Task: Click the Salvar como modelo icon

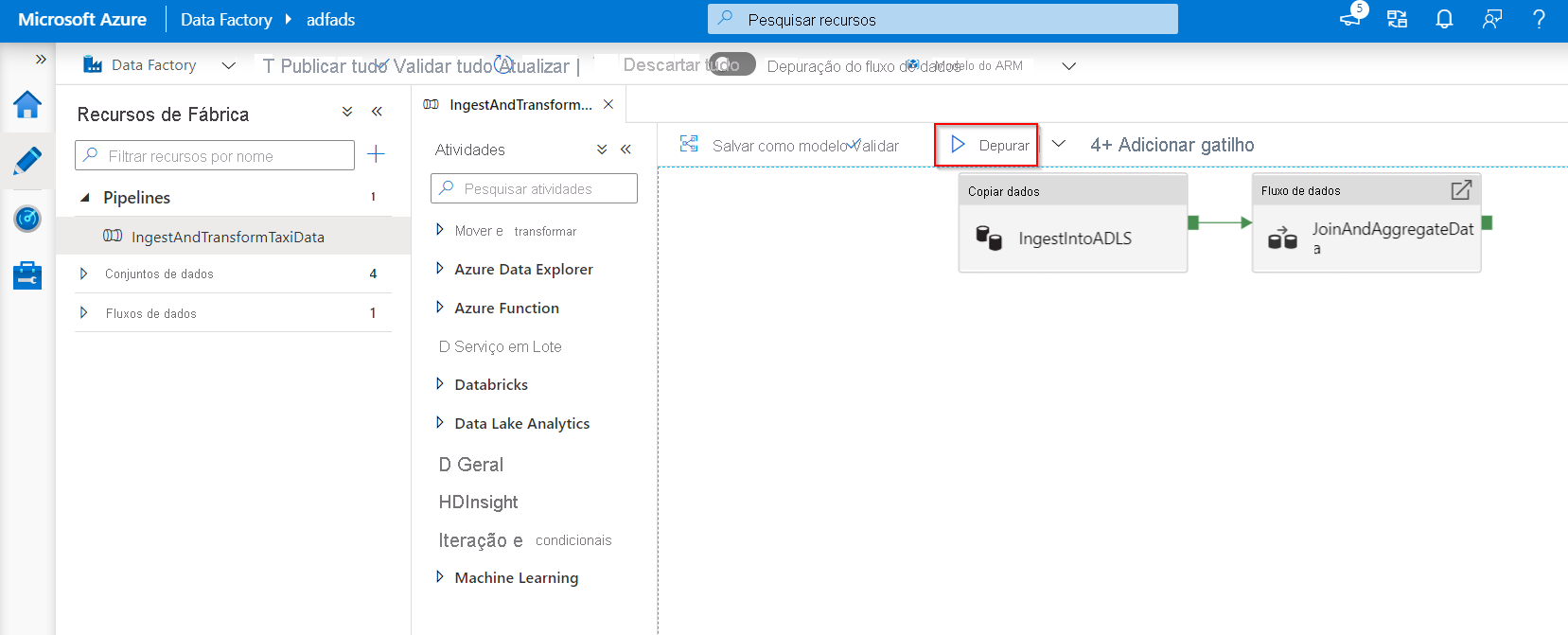Action: (689, 144)
